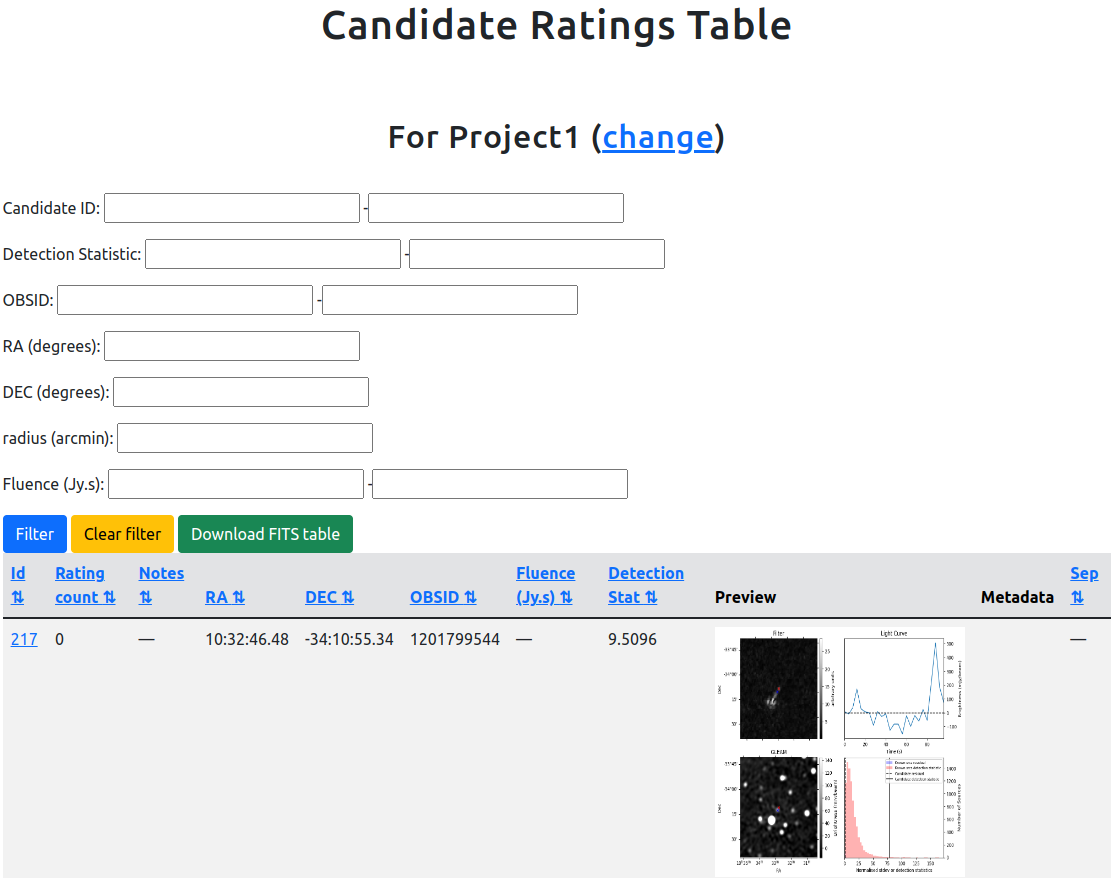Image resolution: width=1115 pixels, height=878 pixels.
Task: Sort table by Sep column
Action: tap(1084, 585)
